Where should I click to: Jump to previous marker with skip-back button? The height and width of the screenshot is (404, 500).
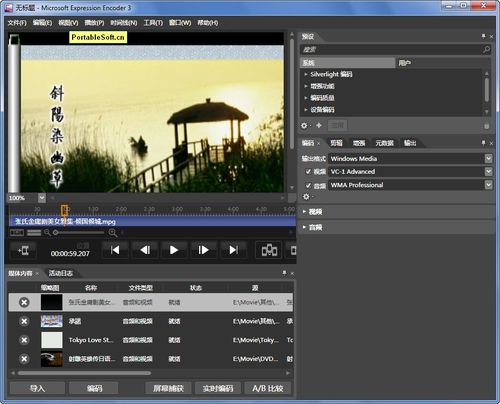[115, 250]
